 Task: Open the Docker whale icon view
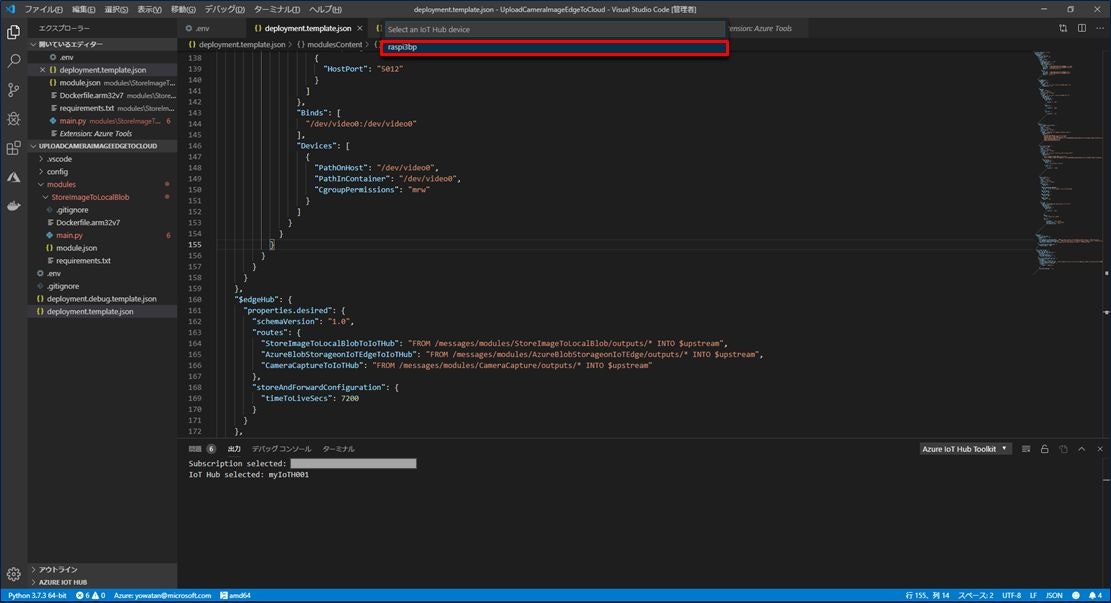13,206
